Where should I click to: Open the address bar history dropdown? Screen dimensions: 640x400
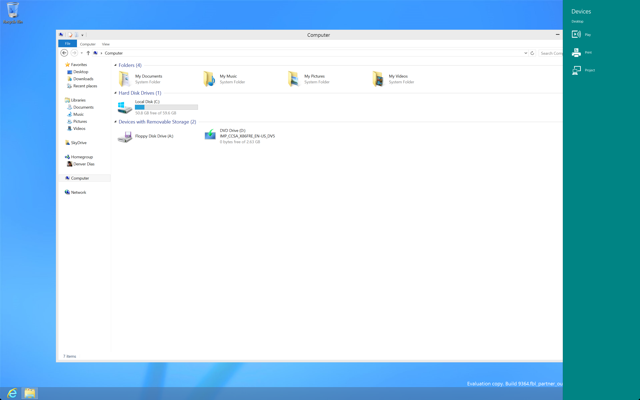(525, 53)
